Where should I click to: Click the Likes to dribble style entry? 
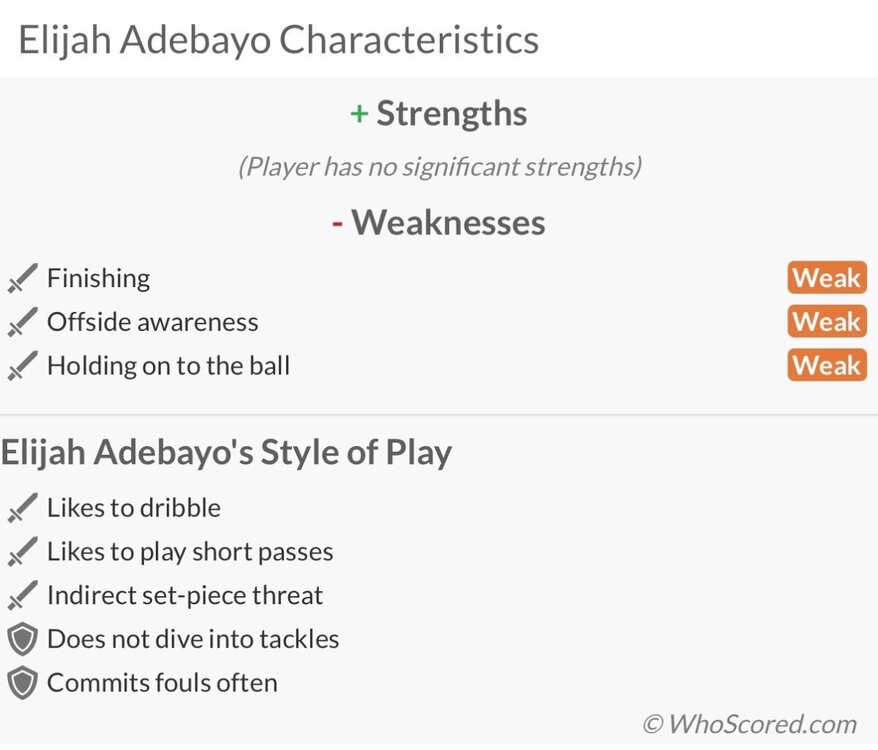pyautogui.click(x=134, y=508)
